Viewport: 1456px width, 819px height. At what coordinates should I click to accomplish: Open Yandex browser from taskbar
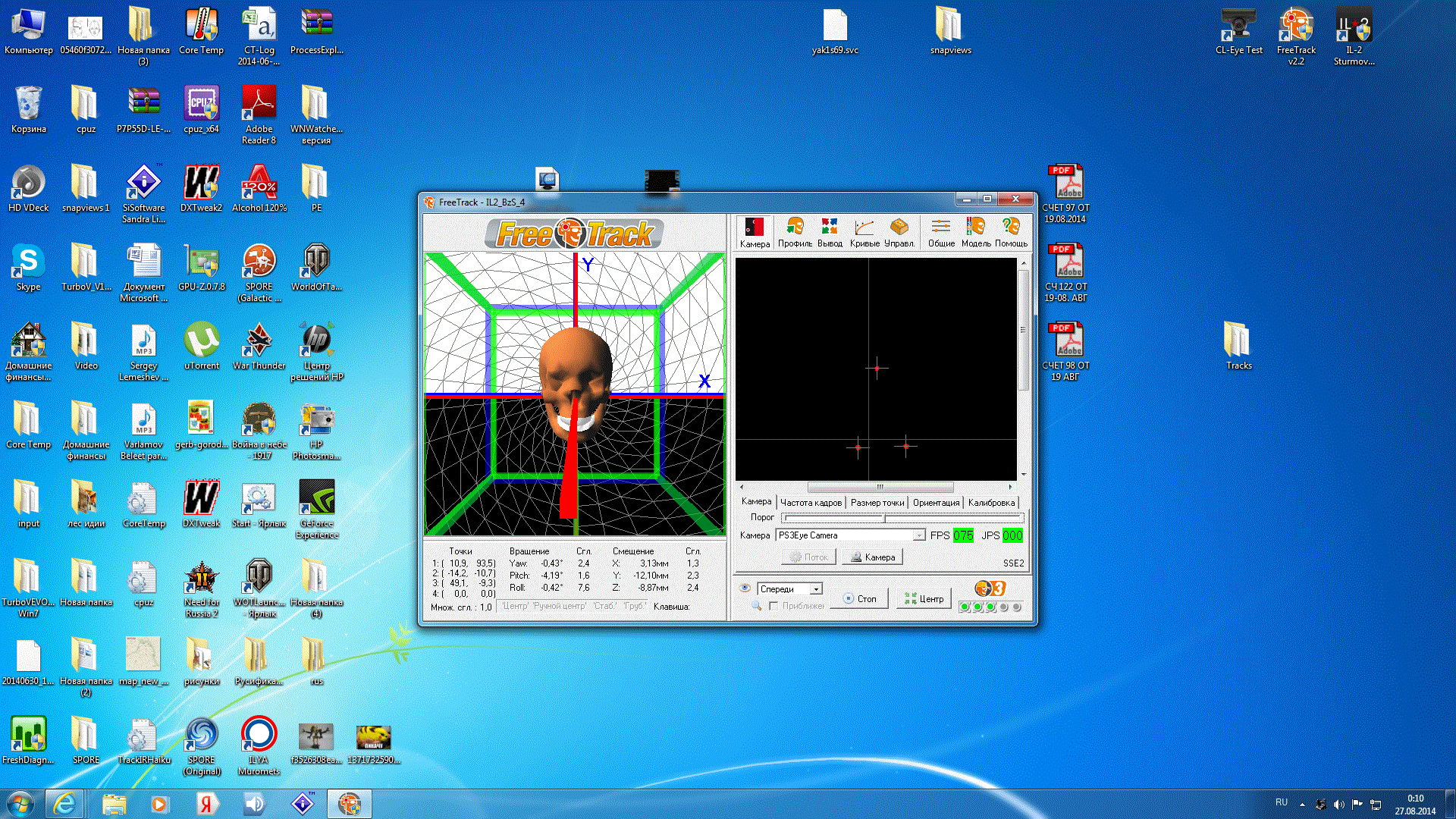(x=206, y=804)
